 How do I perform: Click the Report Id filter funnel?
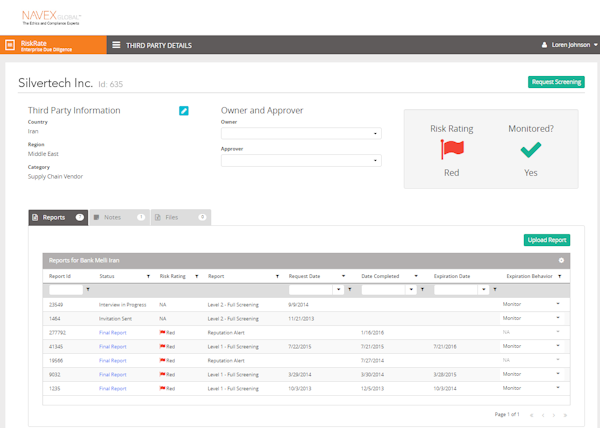coord(88,290)
